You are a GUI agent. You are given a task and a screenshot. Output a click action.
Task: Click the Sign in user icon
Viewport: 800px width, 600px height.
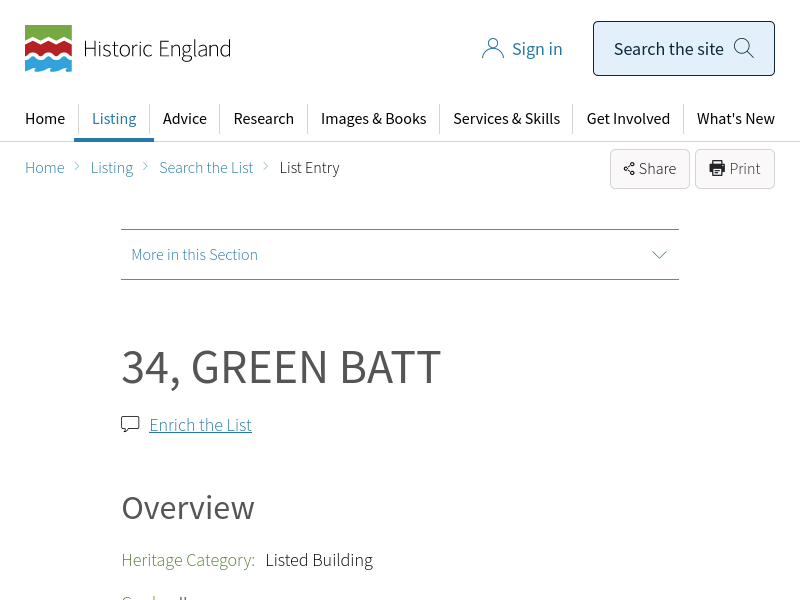(x=492, y=49)
